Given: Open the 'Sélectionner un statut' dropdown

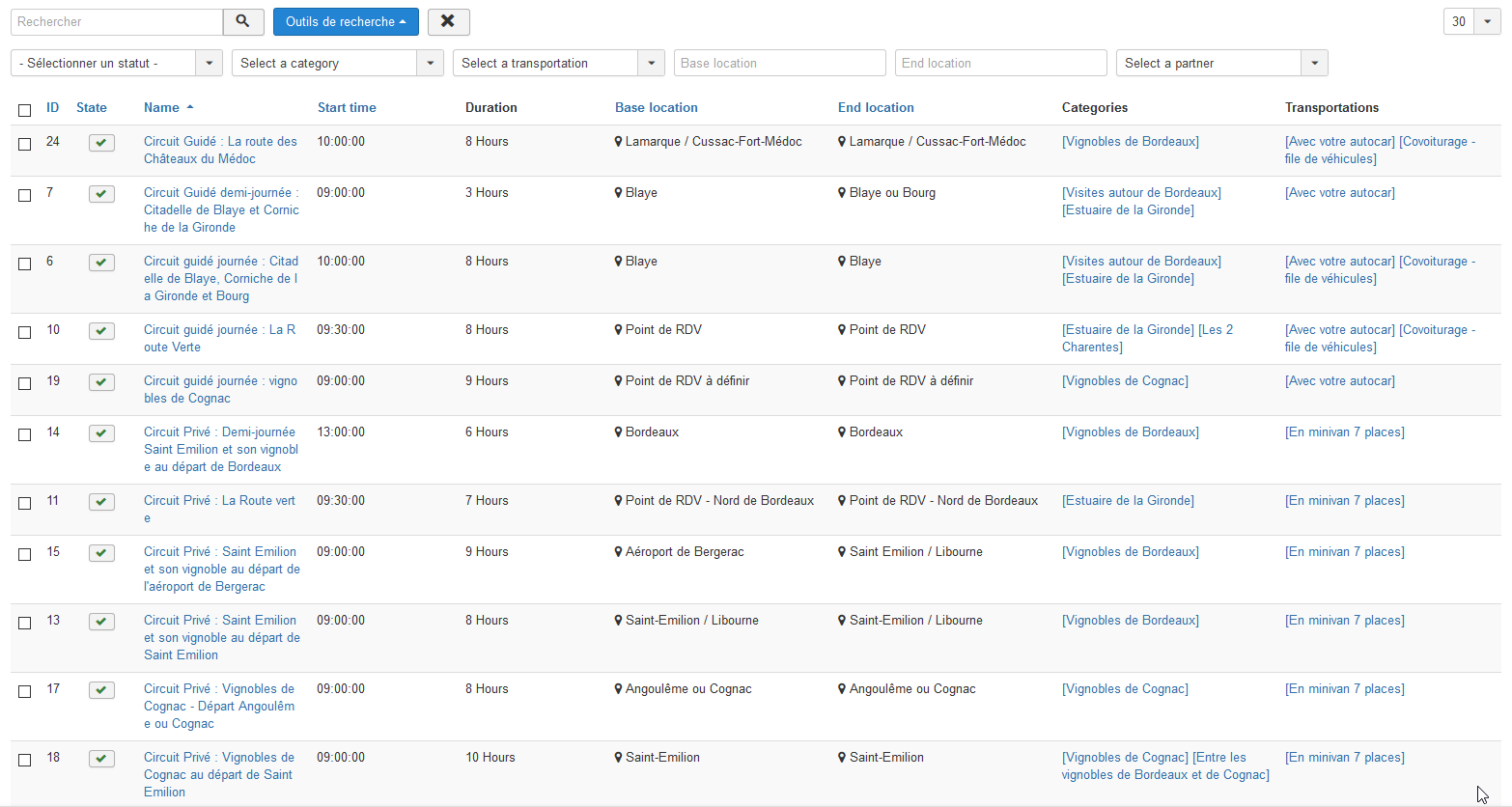Looking at the screenshot, I should click(116, 63).
